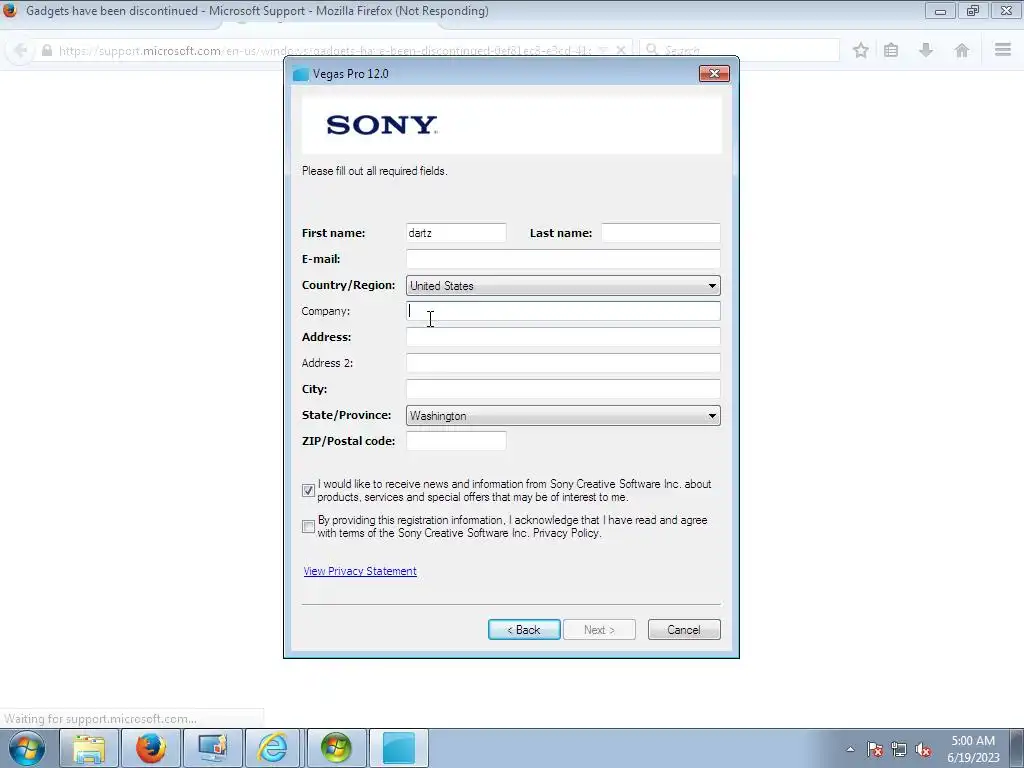Open the Windows Start menu
Viewport: 1024px width, 768px height.
27,748
